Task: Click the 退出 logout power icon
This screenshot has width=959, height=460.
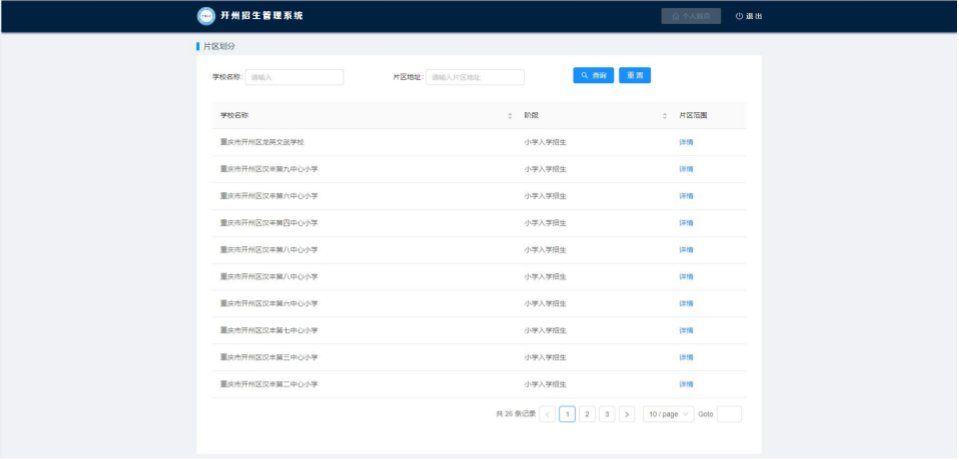Action: [739, 16]
